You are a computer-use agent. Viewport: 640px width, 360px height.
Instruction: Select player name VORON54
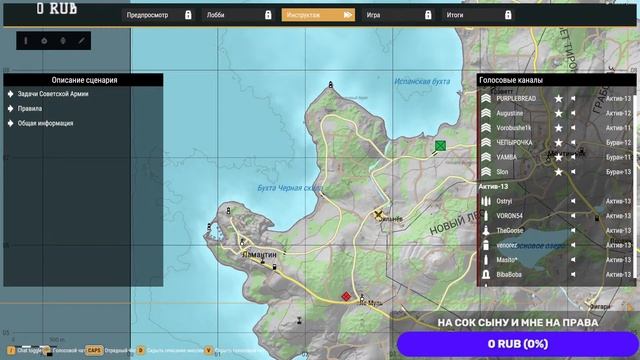(509, 216)
